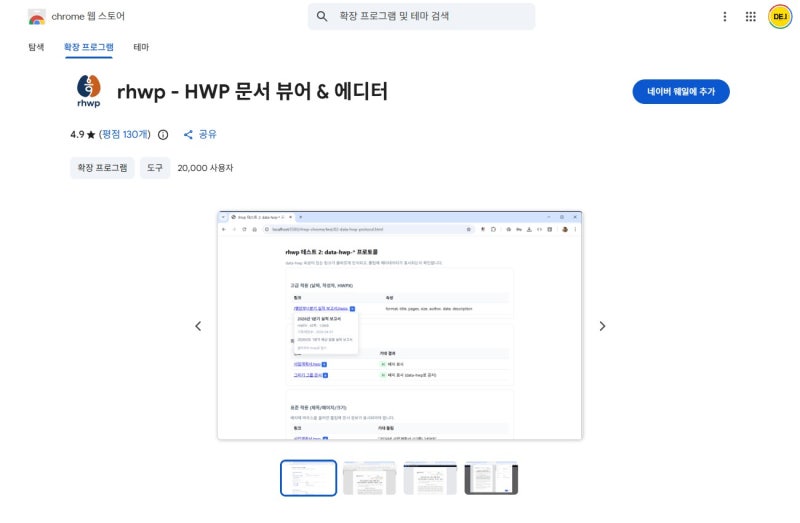Click the 네이버 웨일에 추가 button
This screenshot has height=523, width=800.
(x=681, y=91)
